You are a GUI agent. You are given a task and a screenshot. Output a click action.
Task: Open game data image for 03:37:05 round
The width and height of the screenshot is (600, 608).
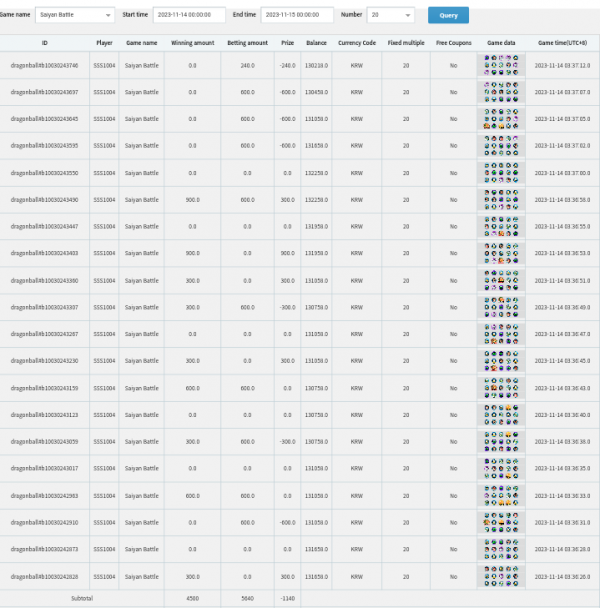click(501, 119)
